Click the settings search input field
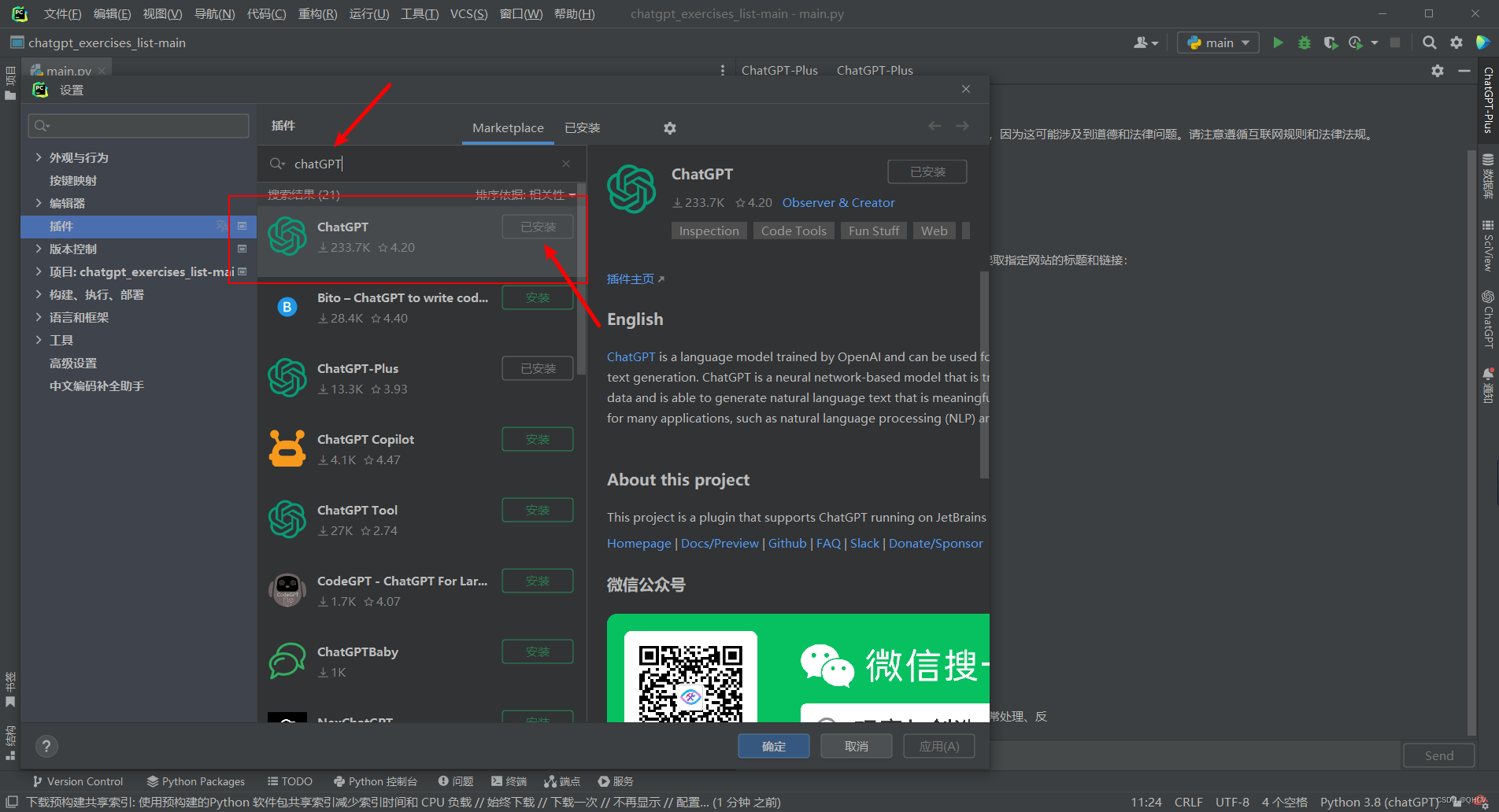Viewport: 1499px width, 812px height. click(x=139, y=126)
